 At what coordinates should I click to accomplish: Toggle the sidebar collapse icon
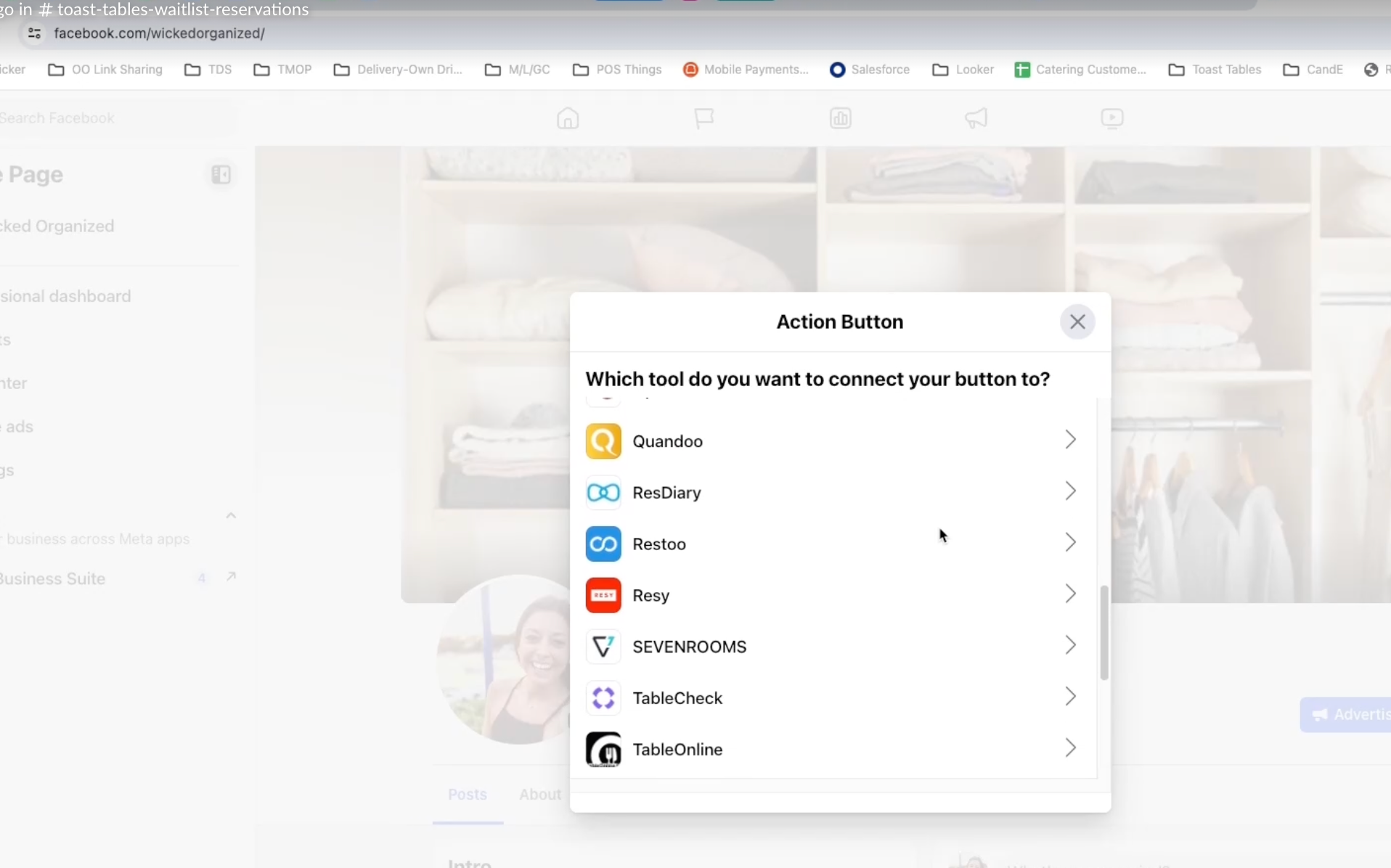coord(221,175)
